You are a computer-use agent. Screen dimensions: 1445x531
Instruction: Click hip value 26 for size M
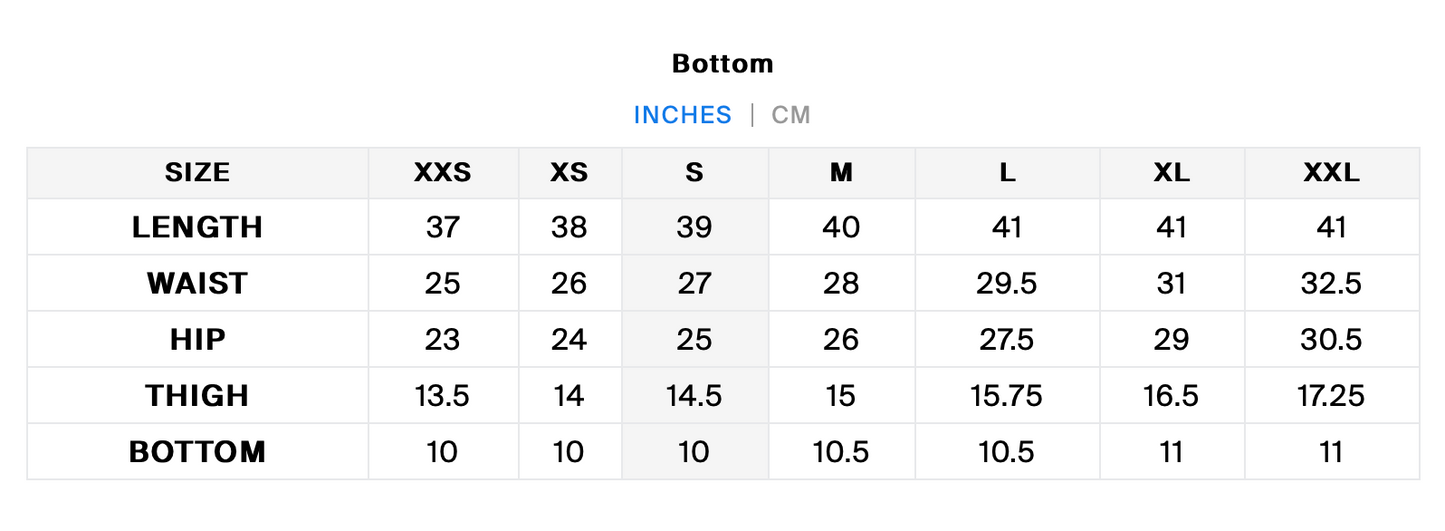(x=841, y=340)
